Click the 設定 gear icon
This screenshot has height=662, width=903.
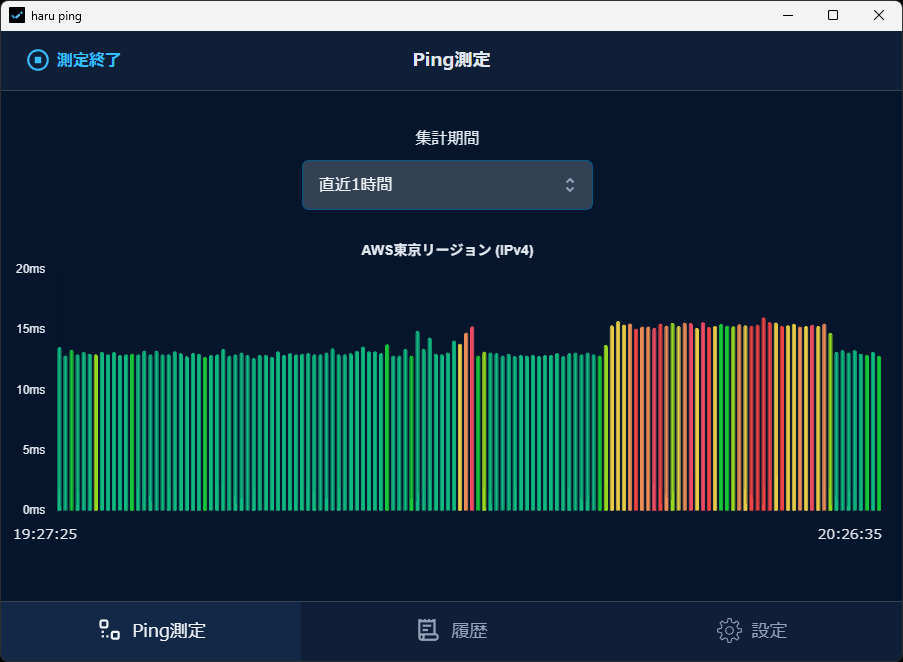(729, 631)
